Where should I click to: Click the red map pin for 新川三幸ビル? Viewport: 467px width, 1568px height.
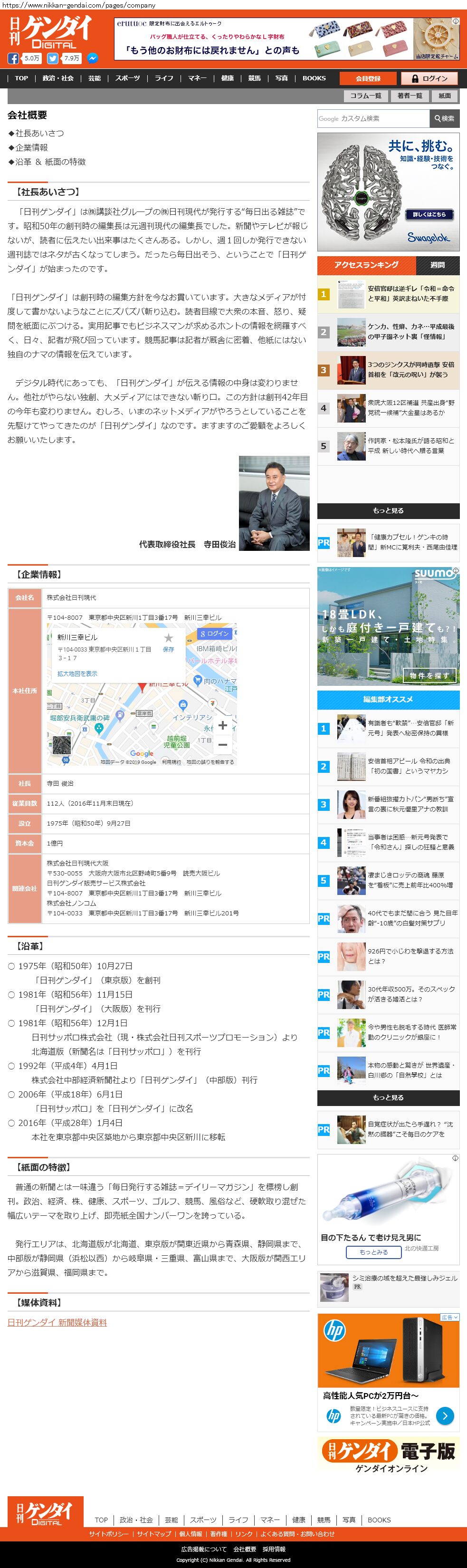143,687
